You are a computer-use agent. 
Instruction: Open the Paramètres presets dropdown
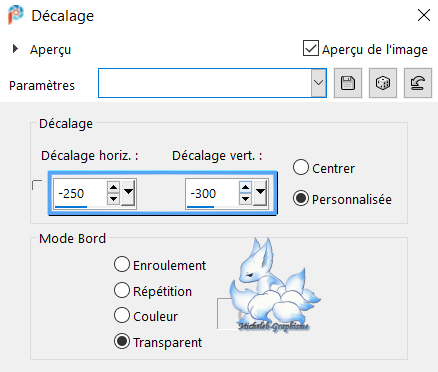(x=319, y=83)
